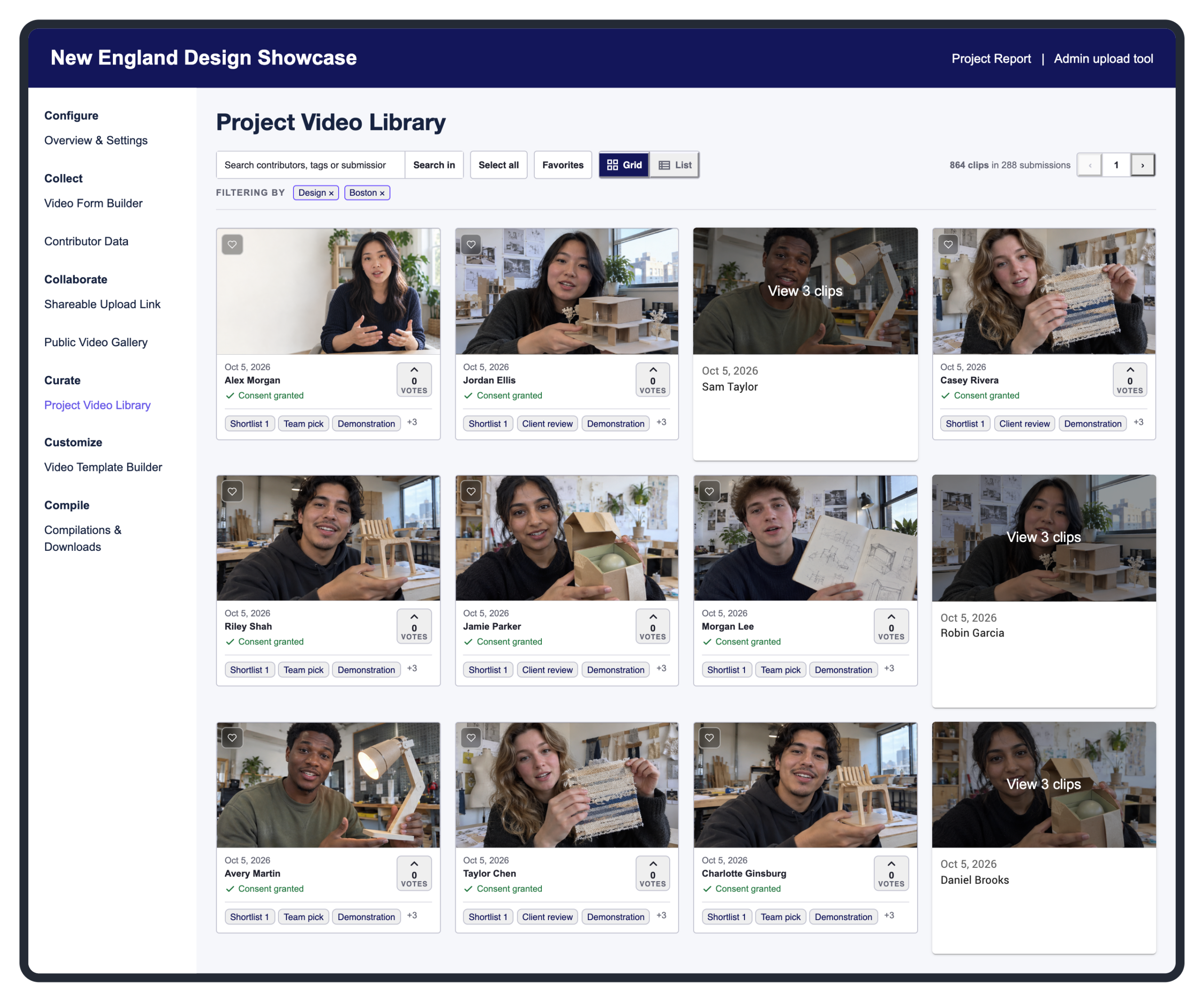
Task: Favorite Avery Martin's video with heart icon
Action: (x=232, y=738)
